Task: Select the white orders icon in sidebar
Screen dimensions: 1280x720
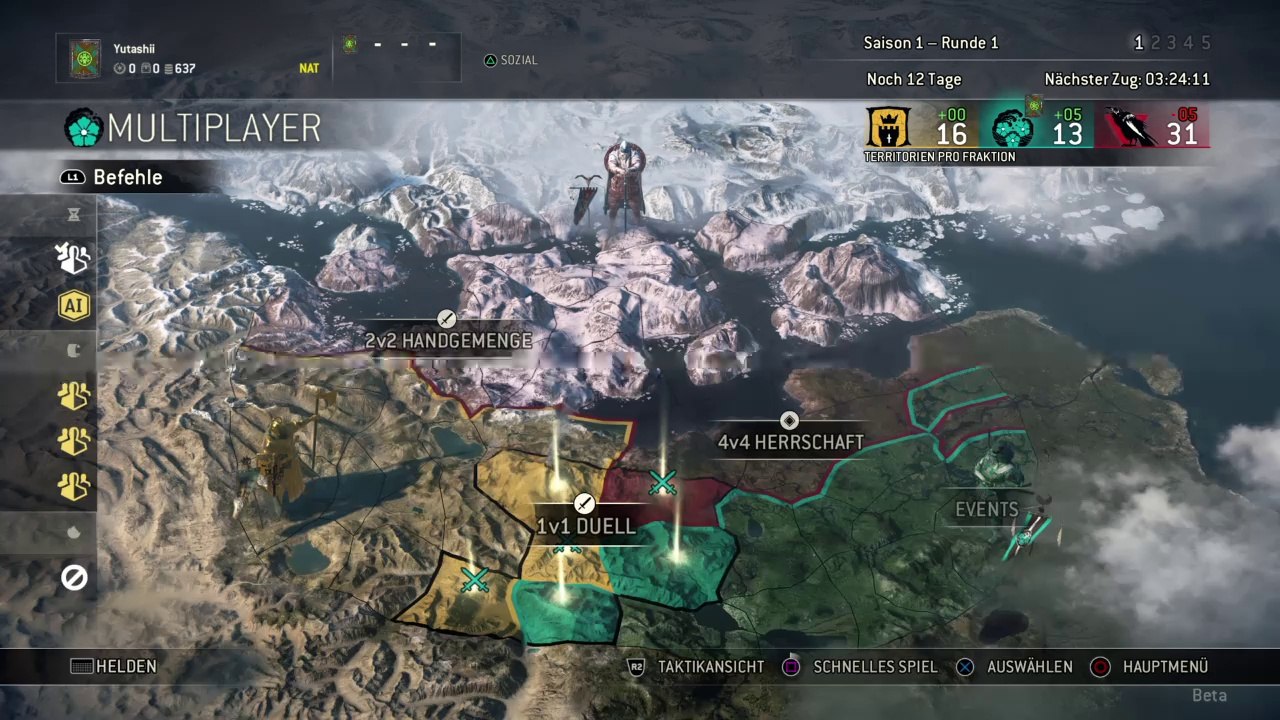Action: tap(74, 259)
